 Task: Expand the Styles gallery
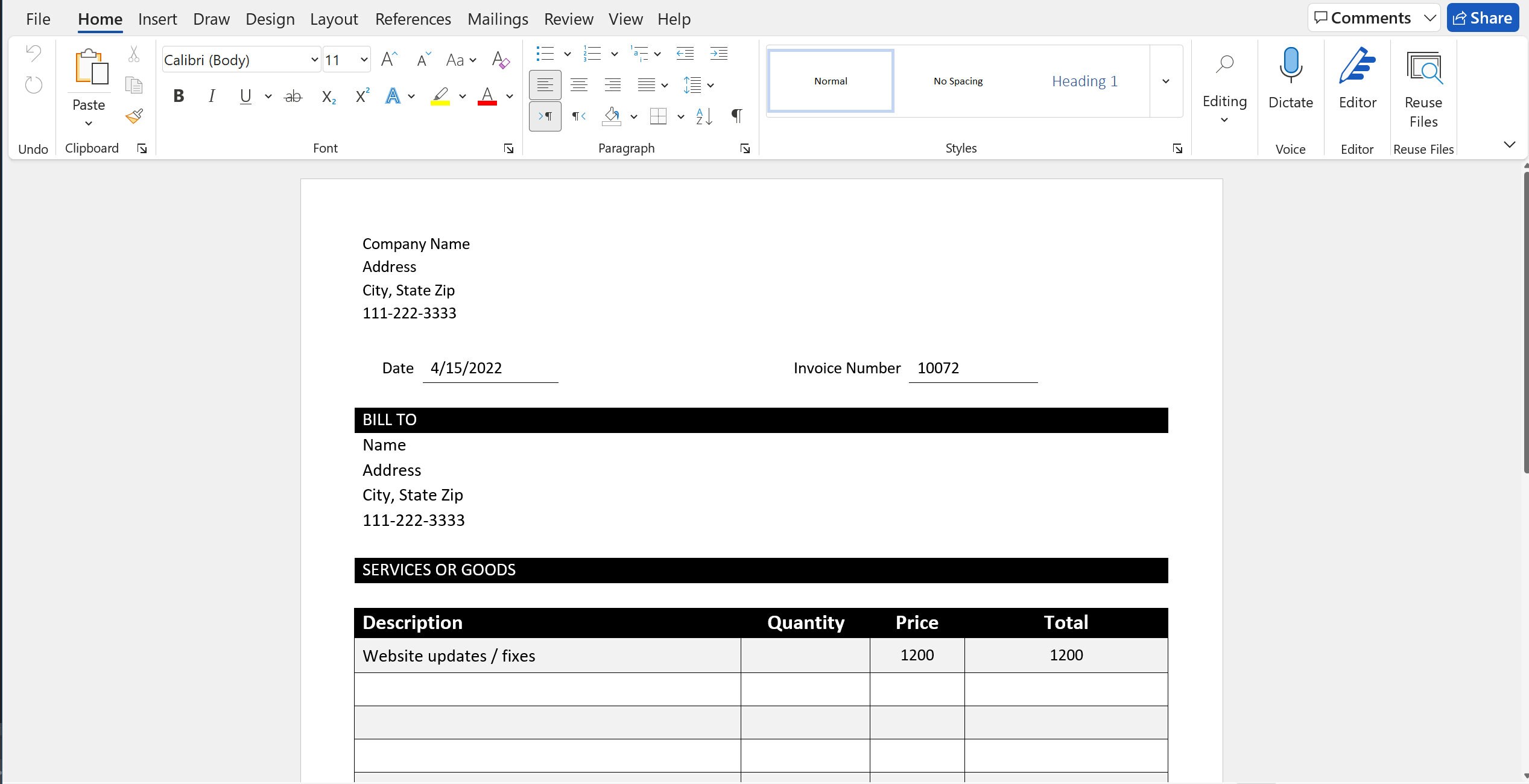tap(1165, 81)
